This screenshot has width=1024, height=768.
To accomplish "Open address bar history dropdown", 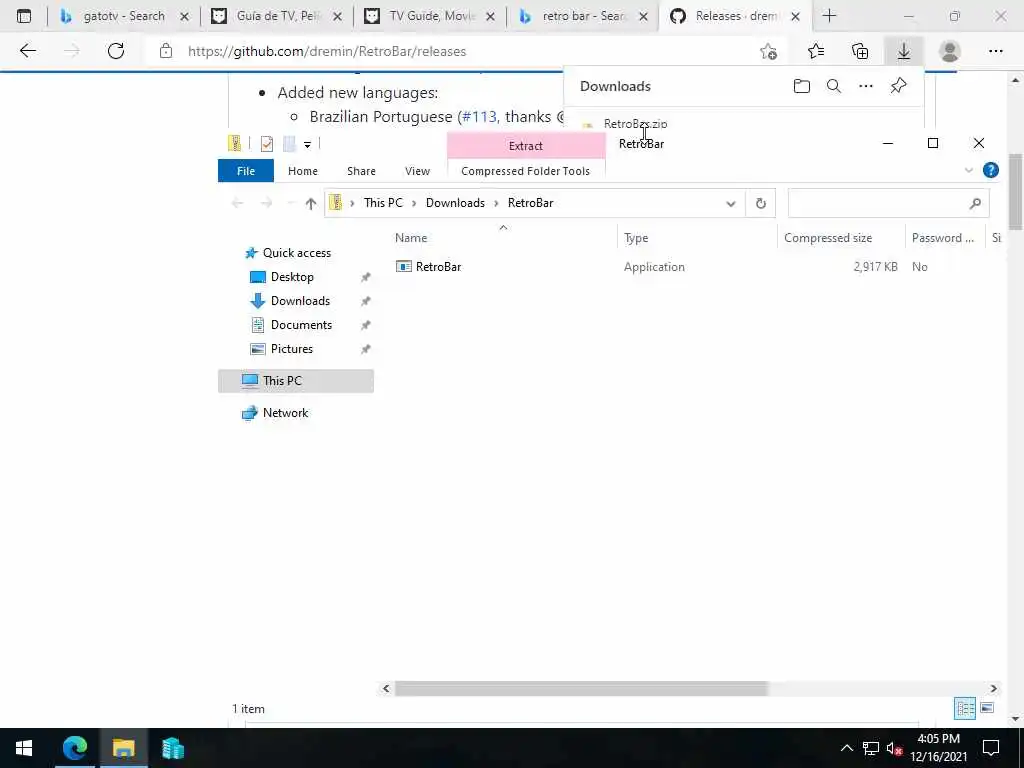I will [731, 204].
